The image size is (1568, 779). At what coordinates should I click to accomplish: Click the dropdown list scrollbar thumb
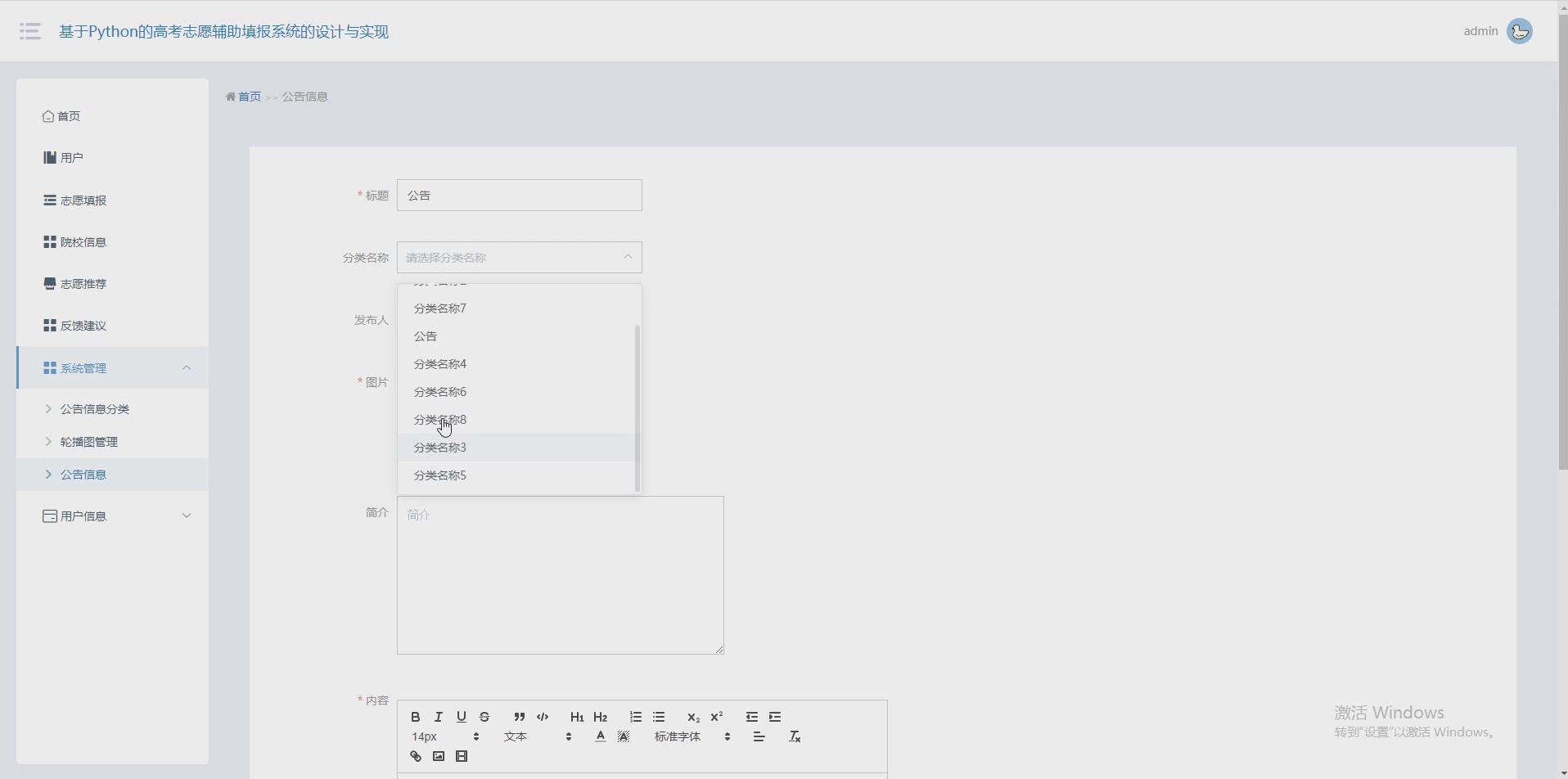(638, 408)
